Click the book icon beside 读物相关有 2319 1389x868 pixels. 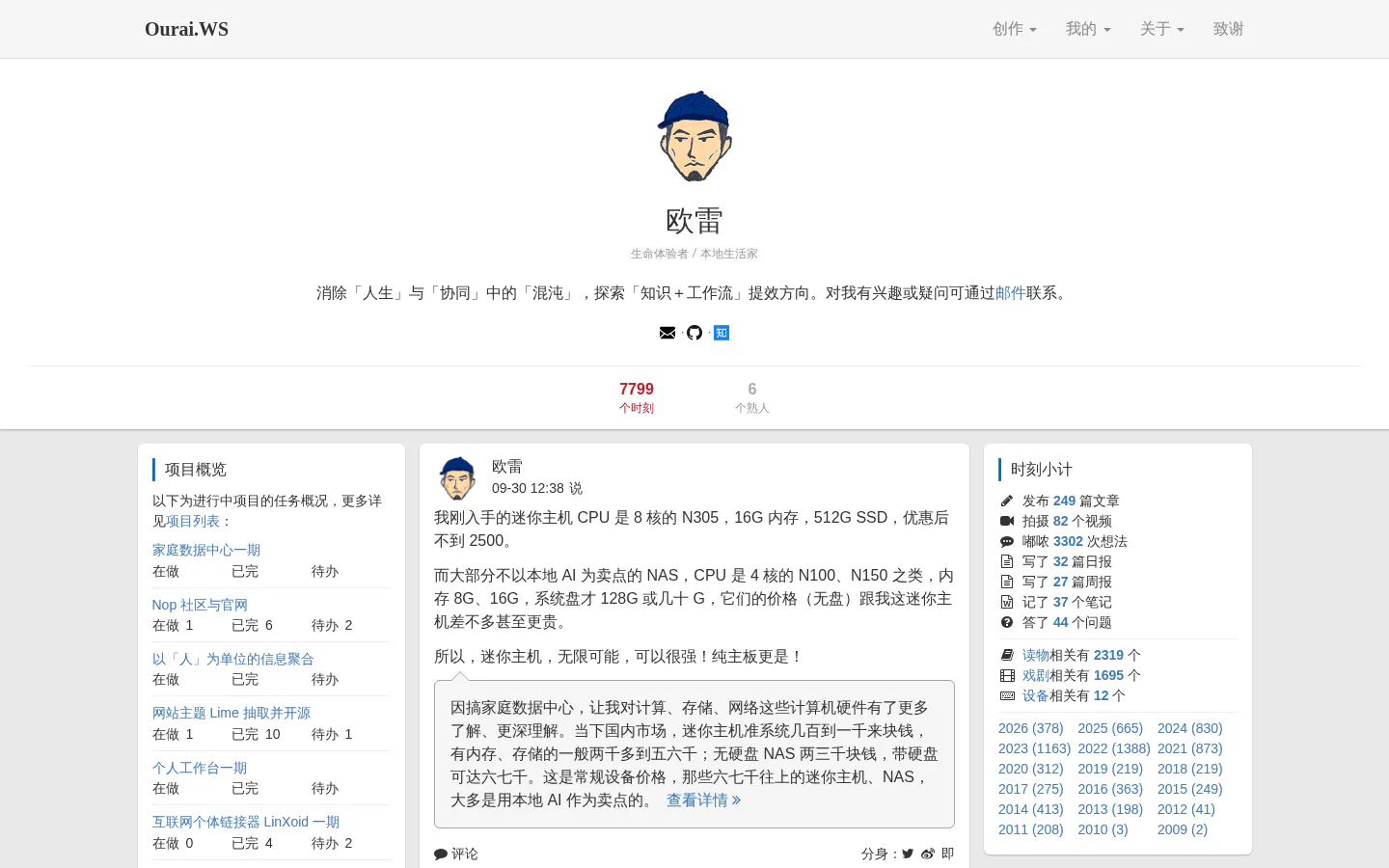[x=1007, y=655]
